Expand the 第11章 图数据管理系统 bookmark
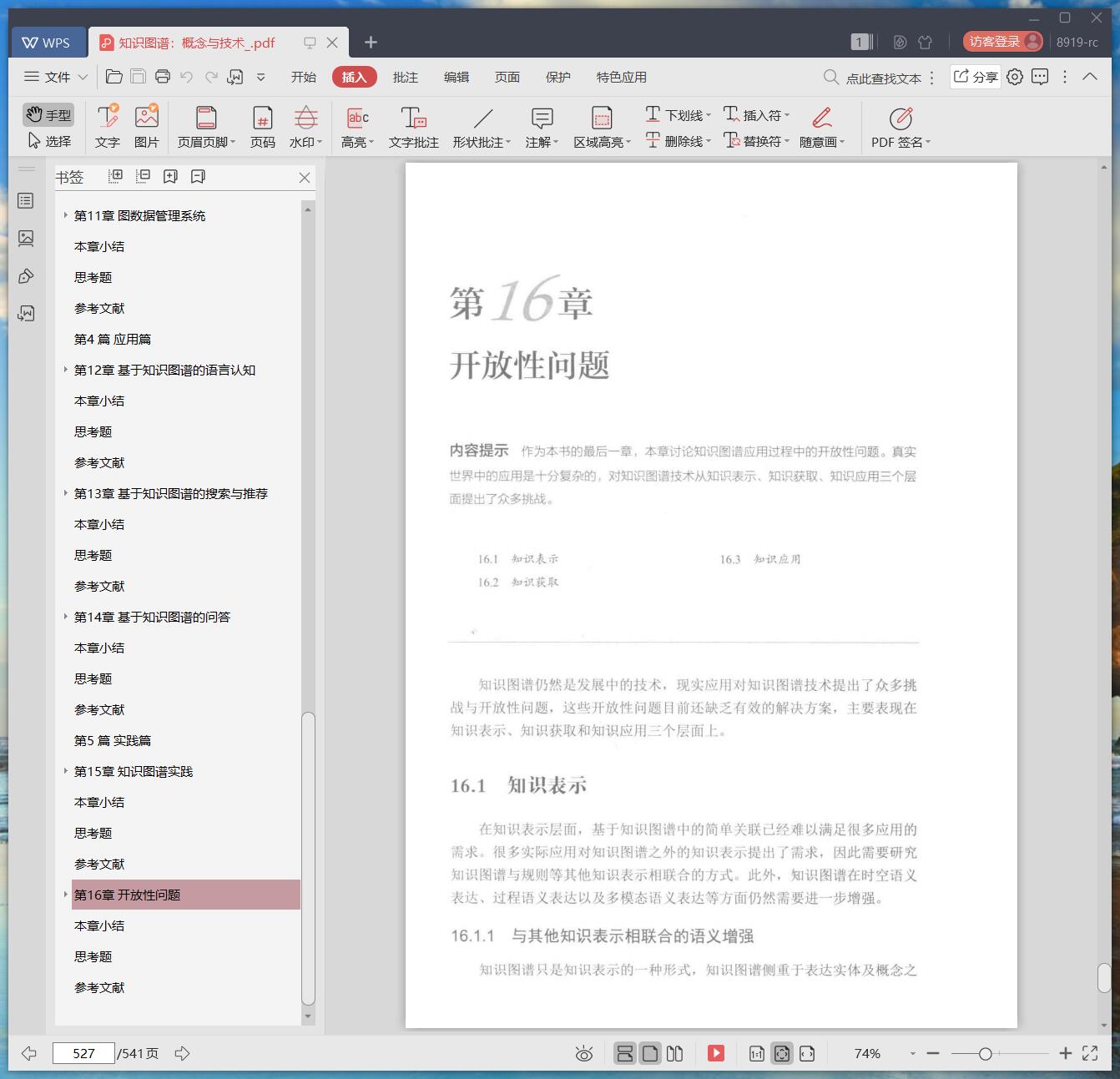The height and width of the screenshot is (1079, 1120). (65, 215)
